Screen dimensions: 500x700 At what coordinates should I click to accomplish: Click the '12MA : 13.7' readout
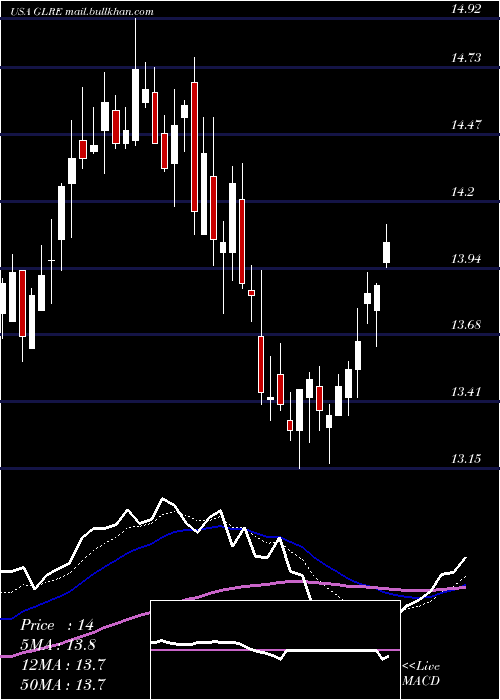click(x=63, y=665)
